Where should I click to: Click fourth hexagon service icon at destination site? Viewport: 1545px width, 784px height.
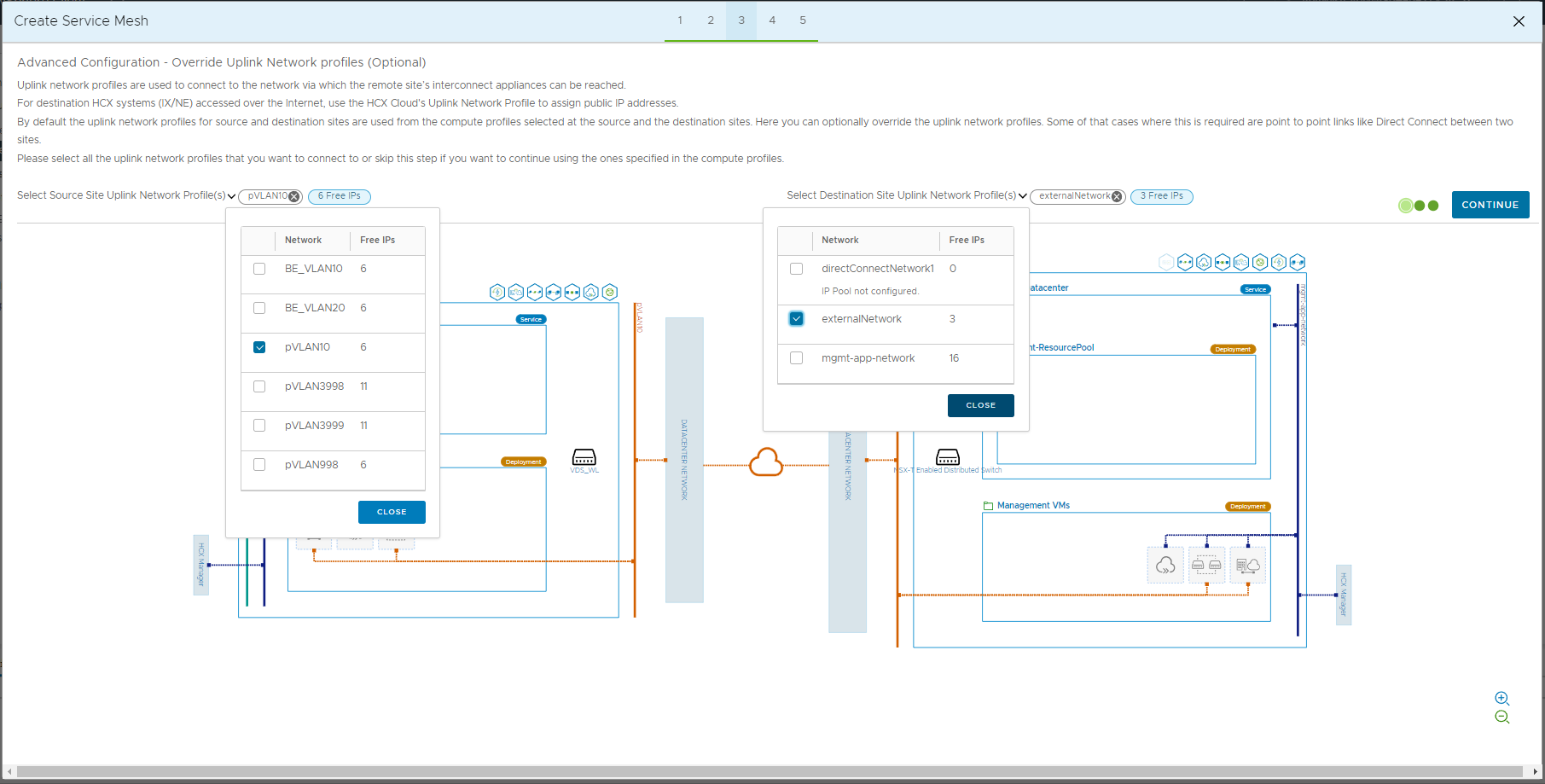pyautogui.click(x=1223, y=262)
